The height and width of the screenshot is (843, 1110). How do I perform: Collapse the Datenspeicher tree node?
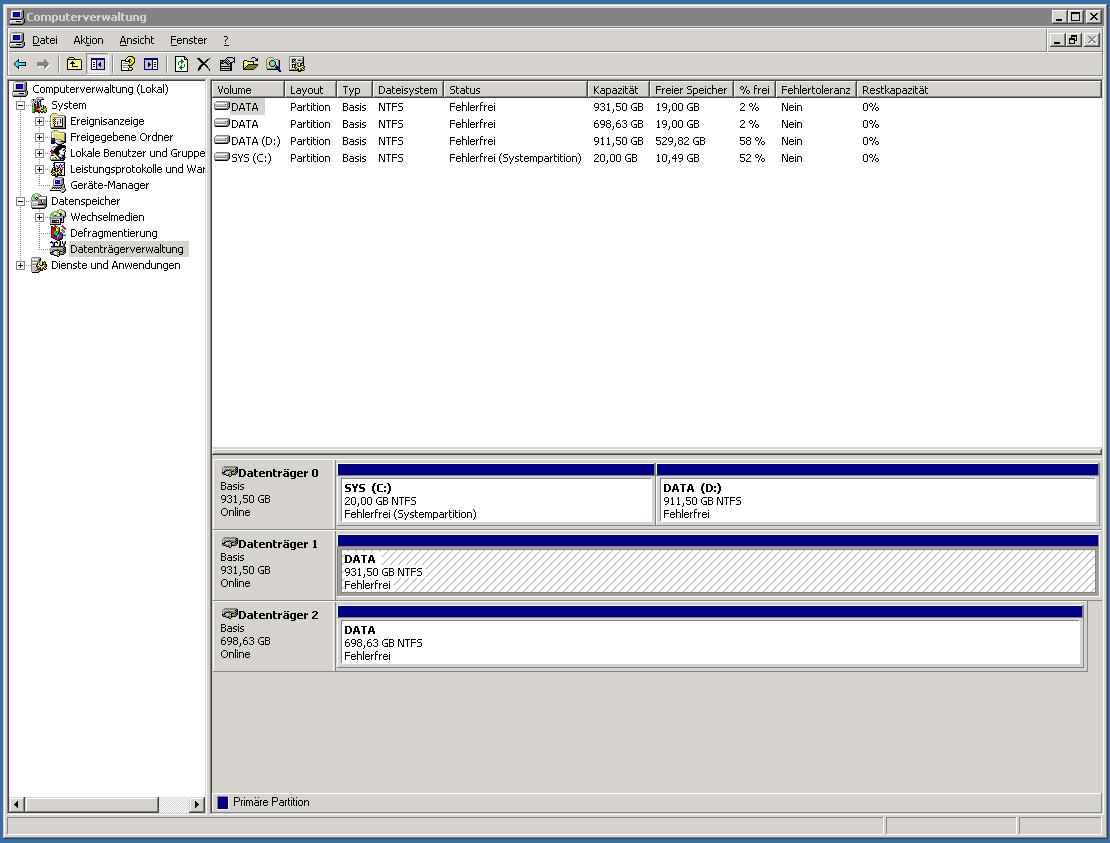click(21, 202)
